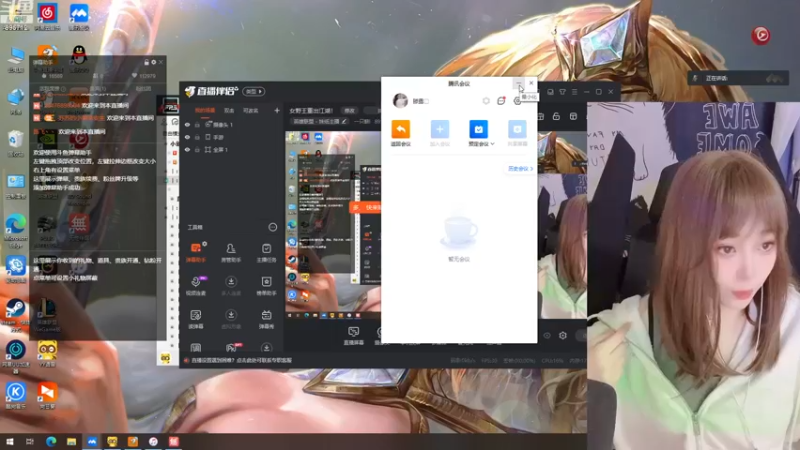
Task: Minimize the Tencent Meeting window
Action: coord(518,83)
